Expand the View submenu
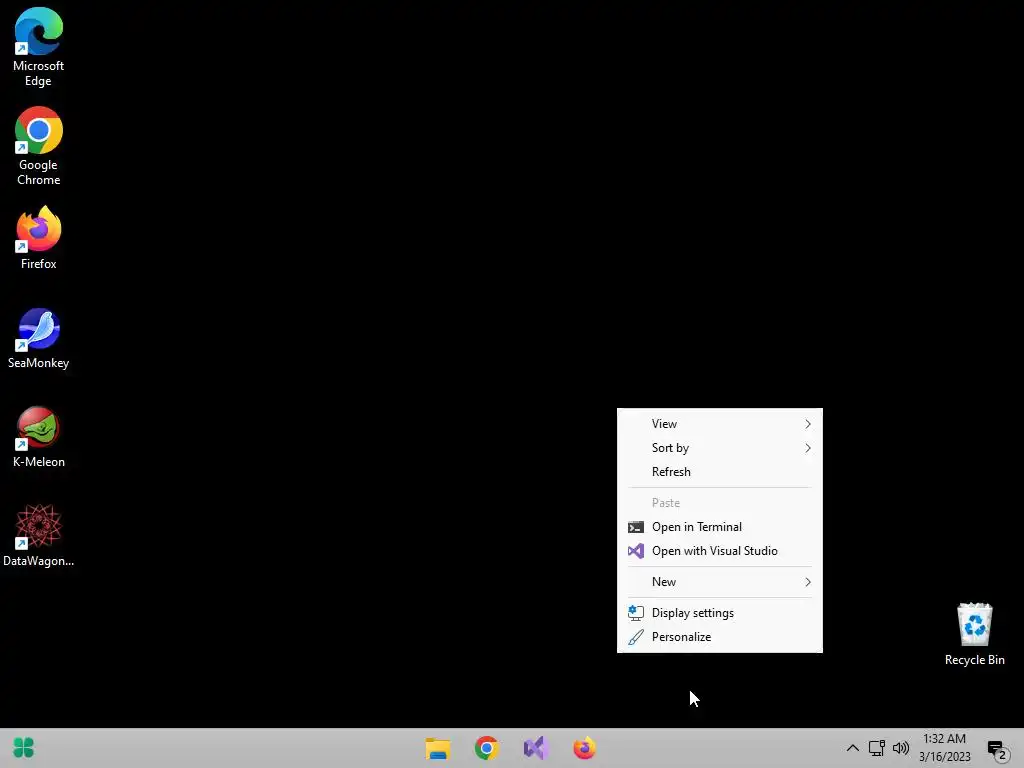 (720, 424)
